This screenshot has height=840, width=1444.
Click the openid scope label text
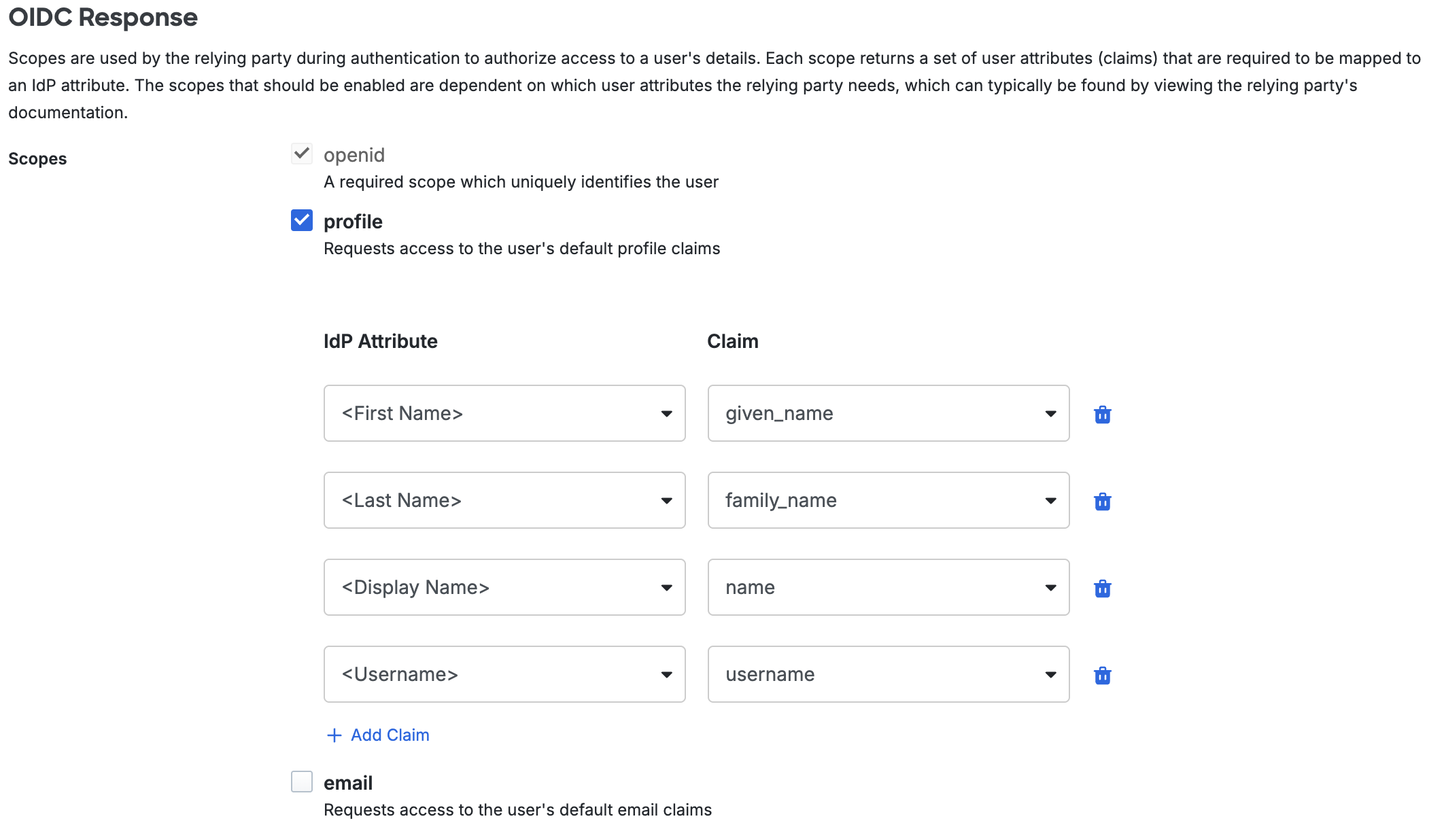tap(354, 155)
